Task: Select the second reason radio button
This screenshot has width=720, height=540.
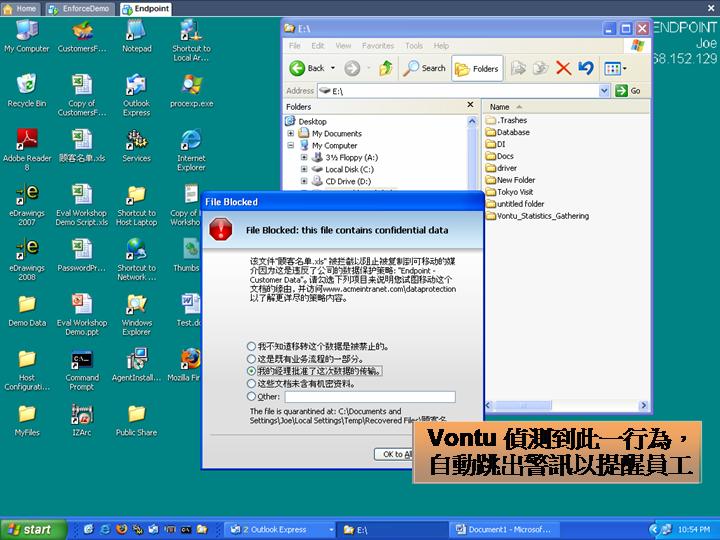Action: [x=251, y=359]
